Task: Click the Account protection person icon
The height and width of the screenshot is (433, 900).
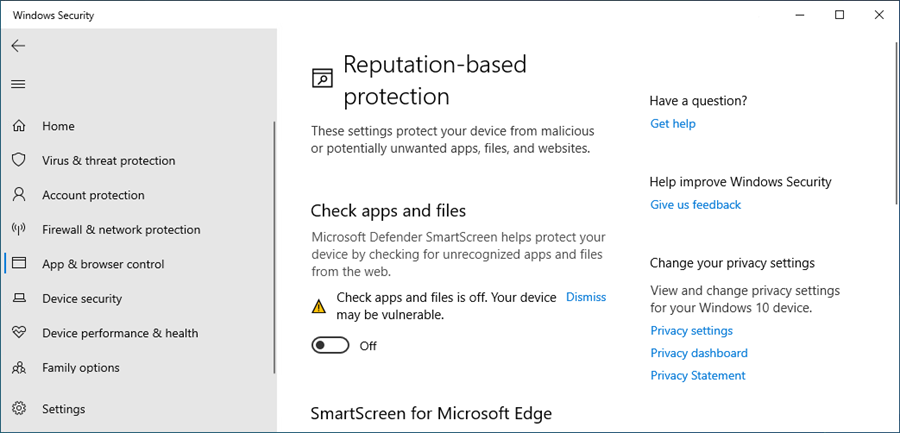Action: [x=18, y=195]
